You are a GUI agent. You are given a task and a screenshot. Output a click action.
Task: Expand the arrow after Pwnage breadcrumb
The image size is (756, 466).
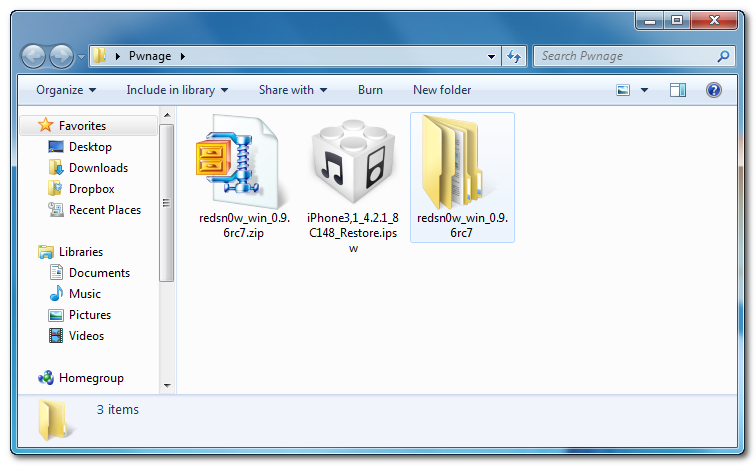[x=183, y=56]
